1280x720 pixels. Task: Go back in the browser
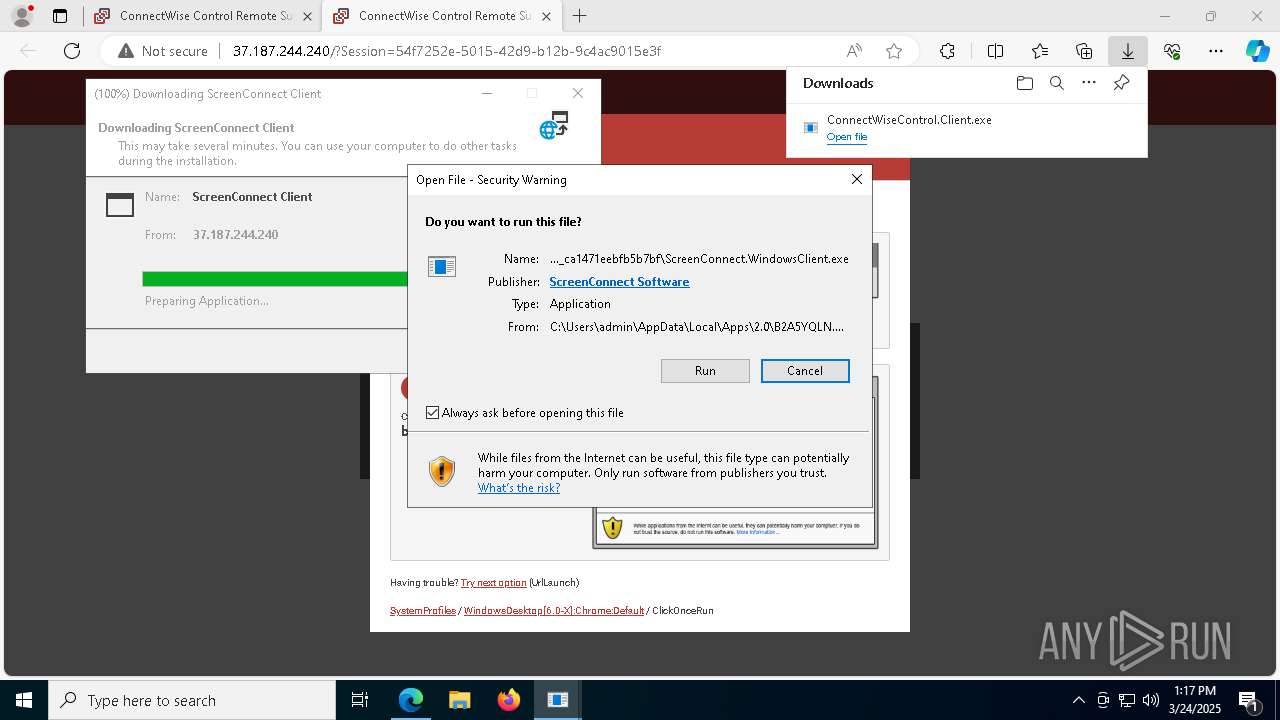tap(28, 51)
